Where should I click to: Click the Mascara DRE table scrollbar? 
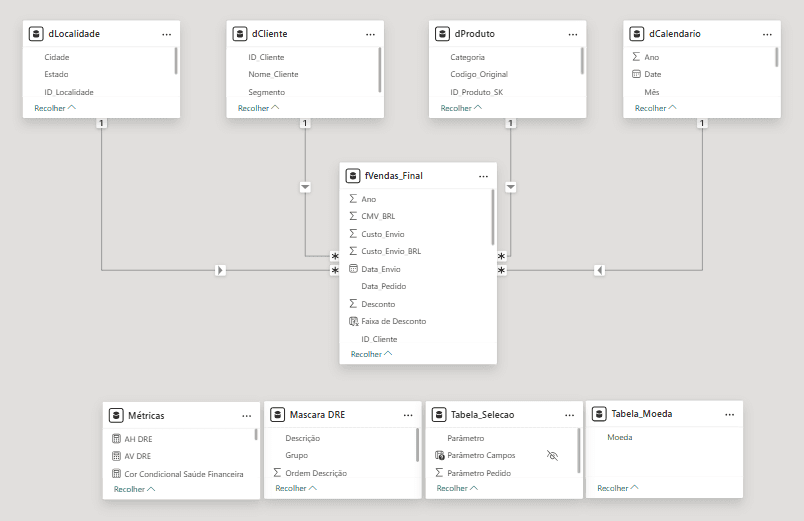(417, 445)
